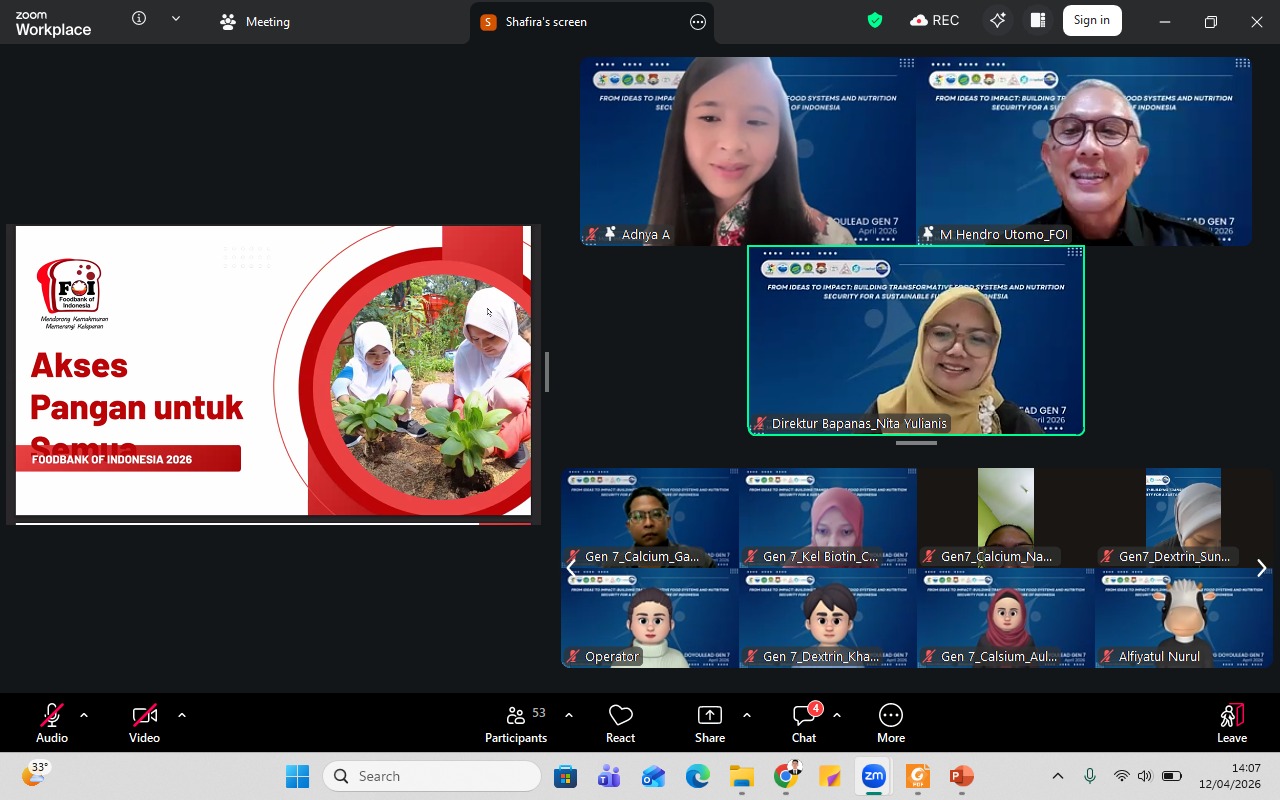
Task: Expand the Participants options caret
Action: (569, 715)
